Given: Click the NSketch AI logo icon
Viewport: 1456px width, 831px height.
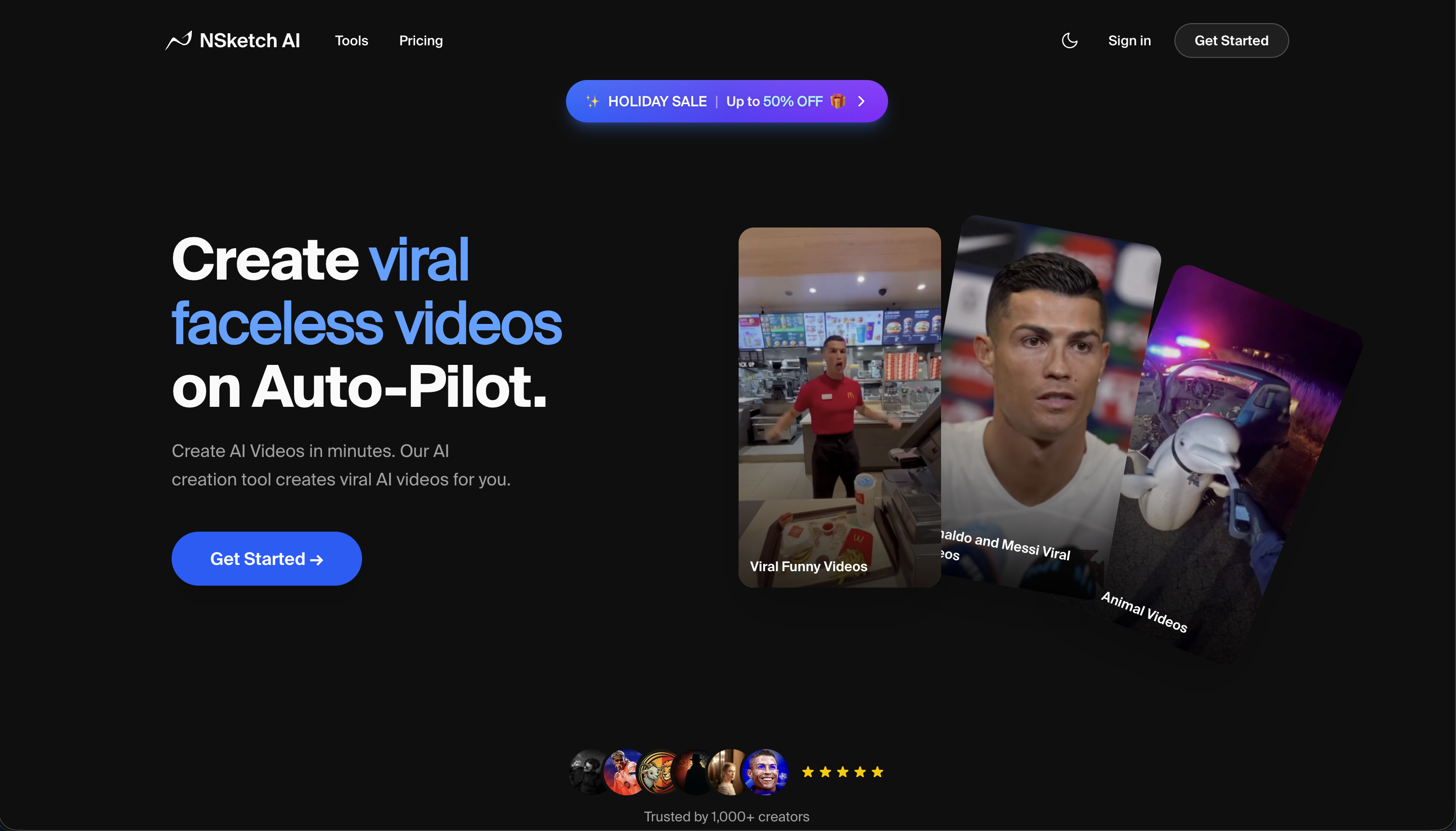Looking at the screenshot, I should coord(179,40).
